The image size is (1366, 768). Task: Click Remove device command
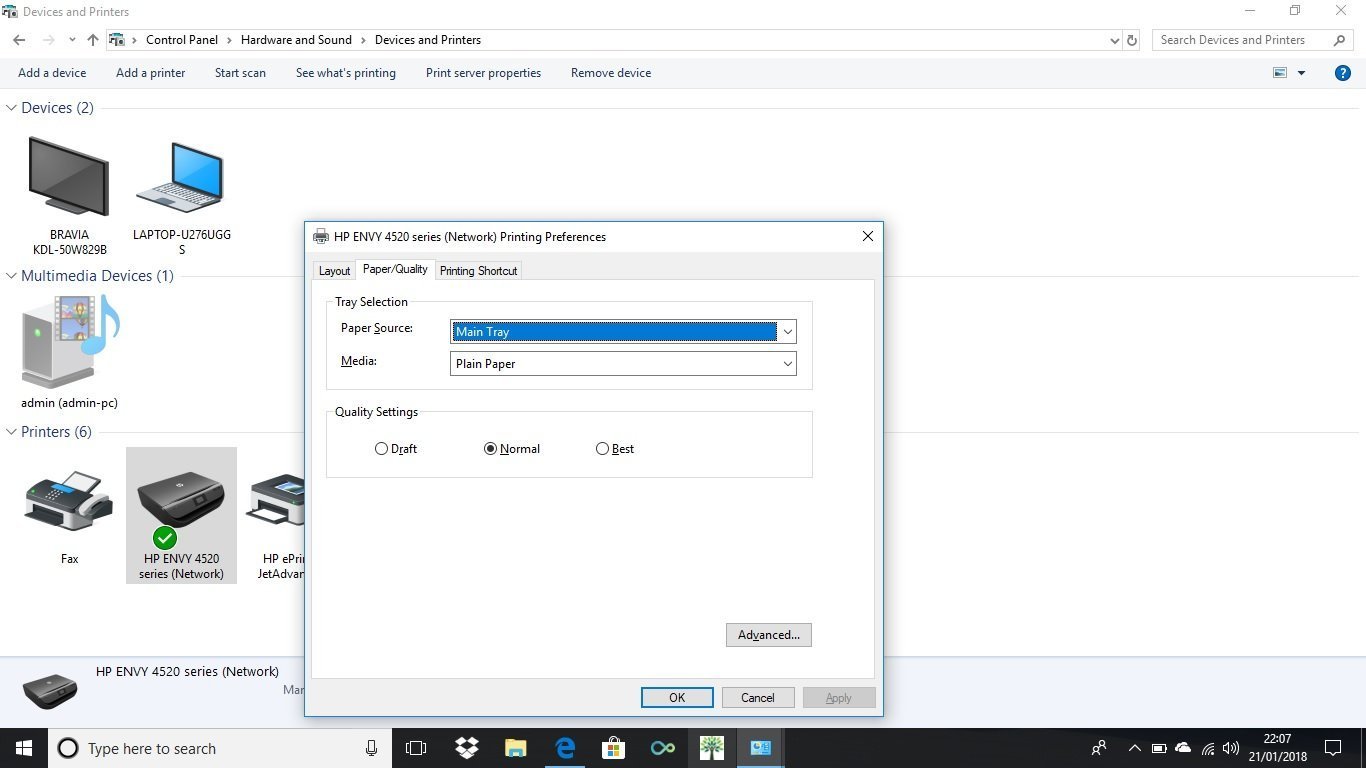[611, 73]
